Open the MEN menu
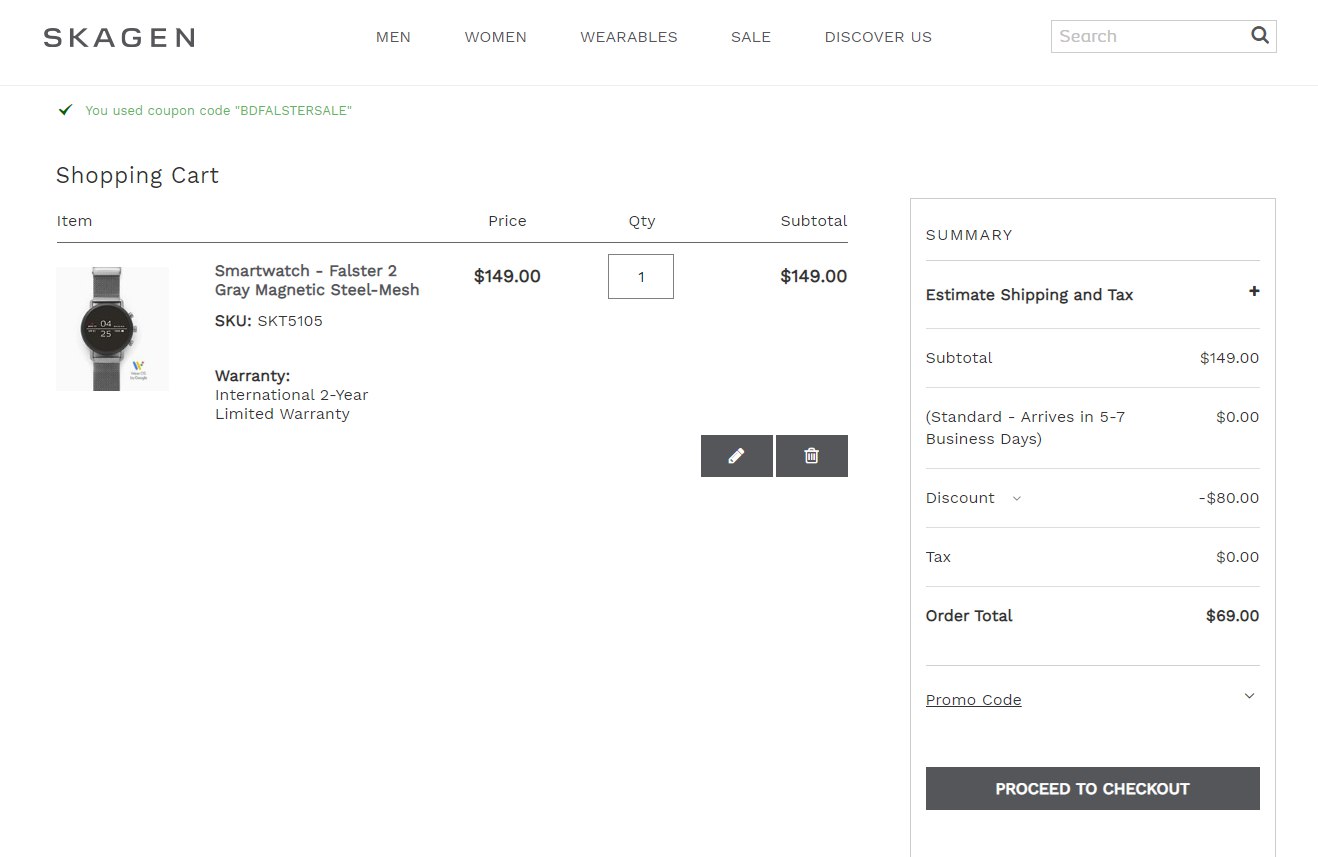Screen dimensions: 1318x857 393,37
